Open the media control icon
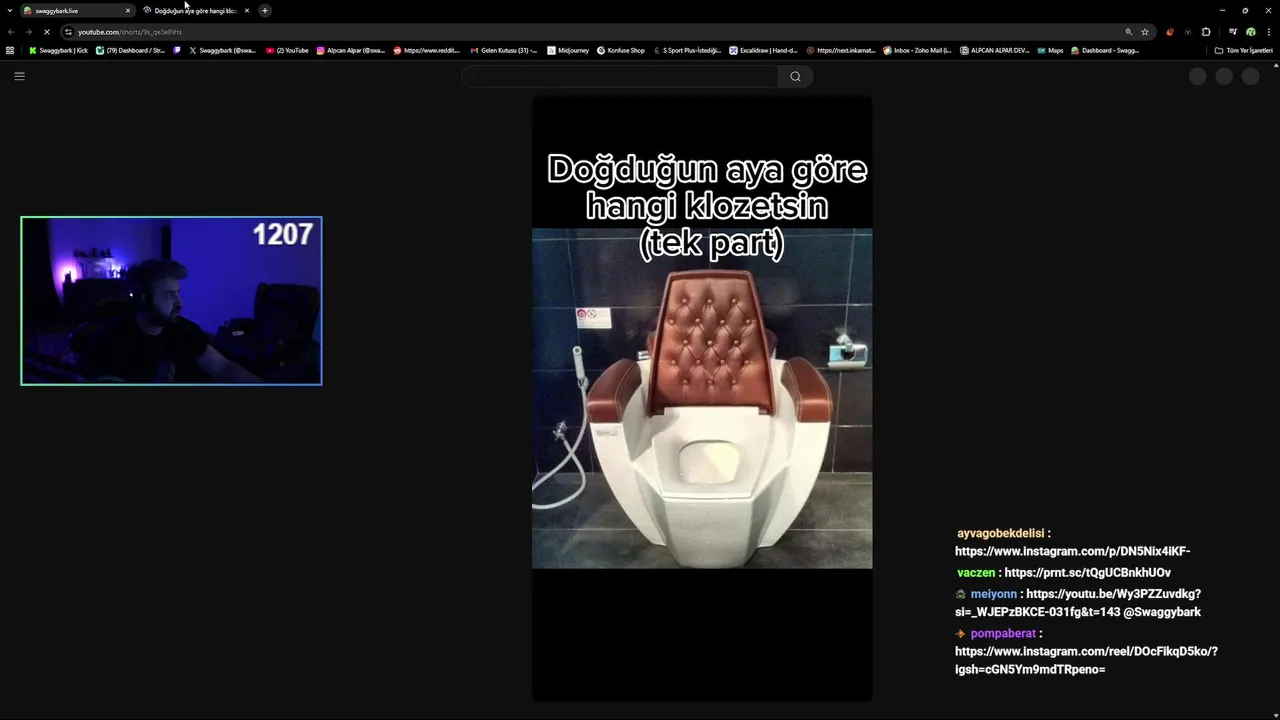Screen dimensions: 1280x720 [x=1233, y=32]
